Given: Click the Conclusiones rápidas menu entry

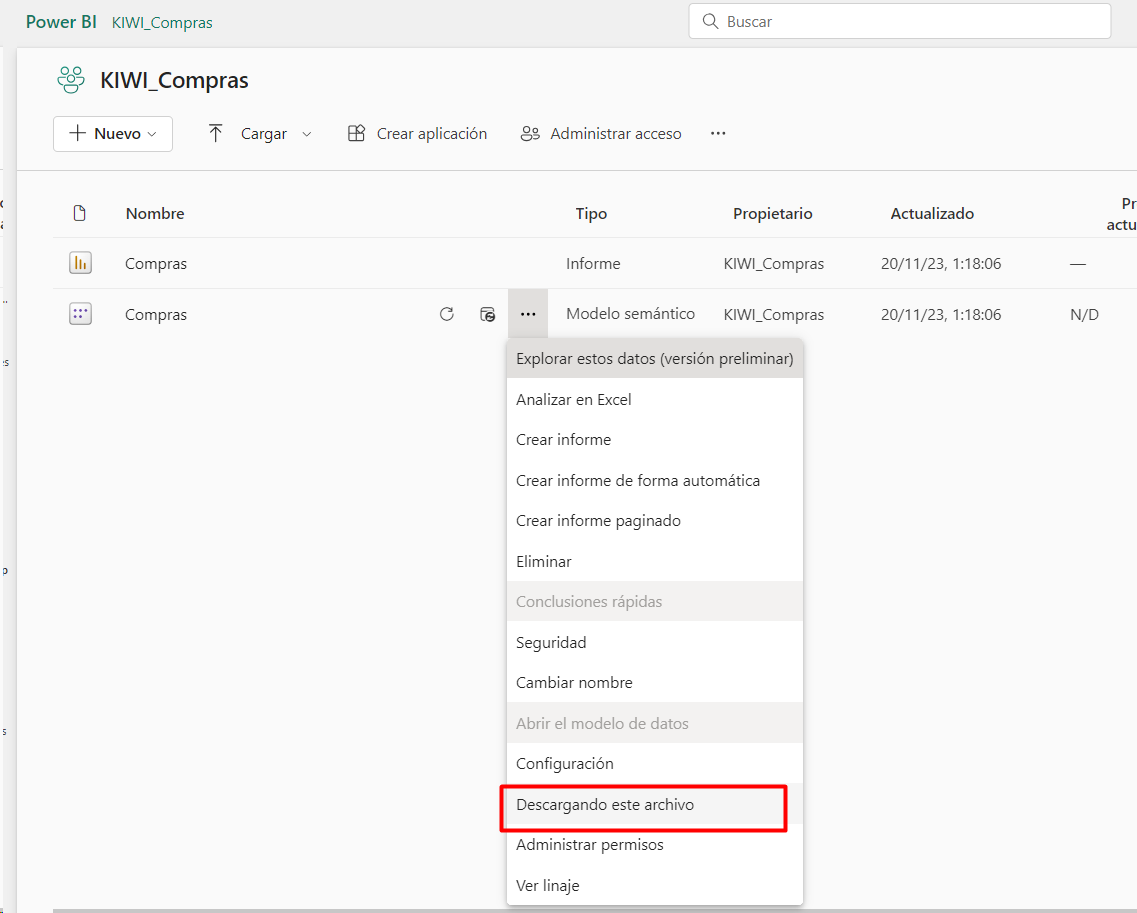Looking at the screenshot, I should point(655,601).
